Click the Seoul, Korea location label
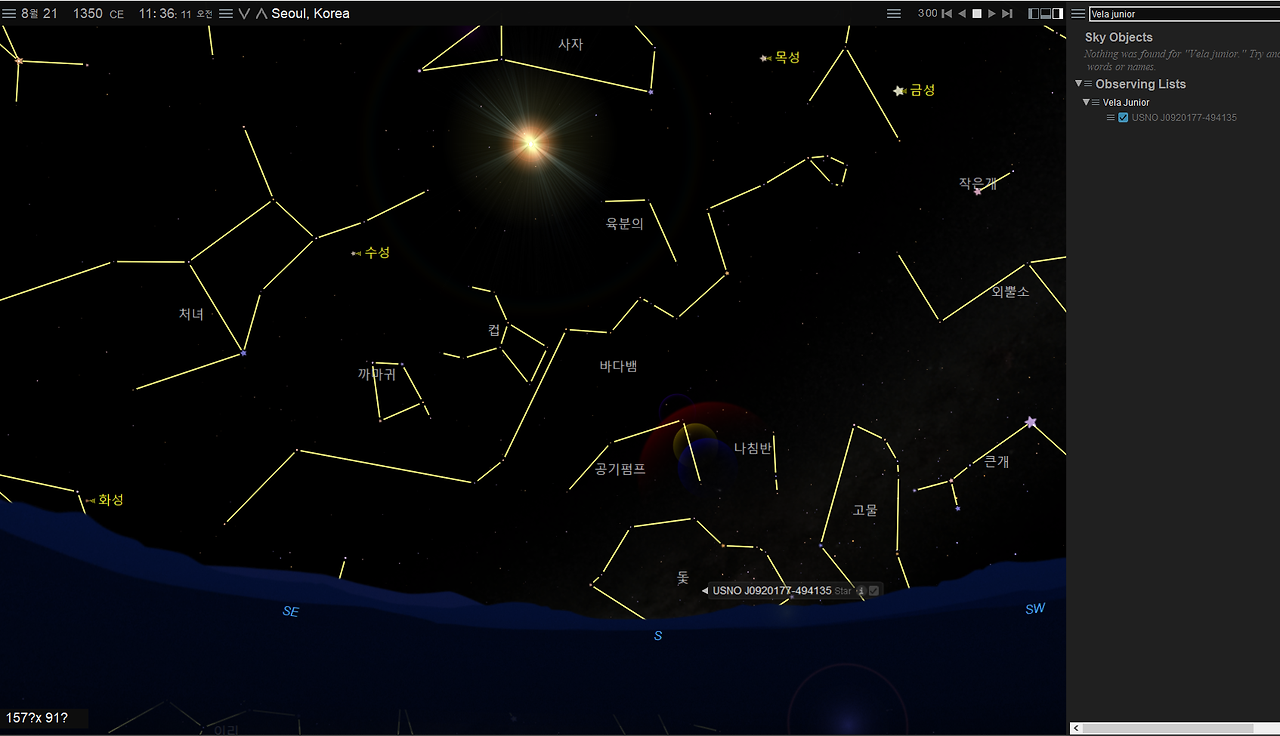 tap(310, 14)
